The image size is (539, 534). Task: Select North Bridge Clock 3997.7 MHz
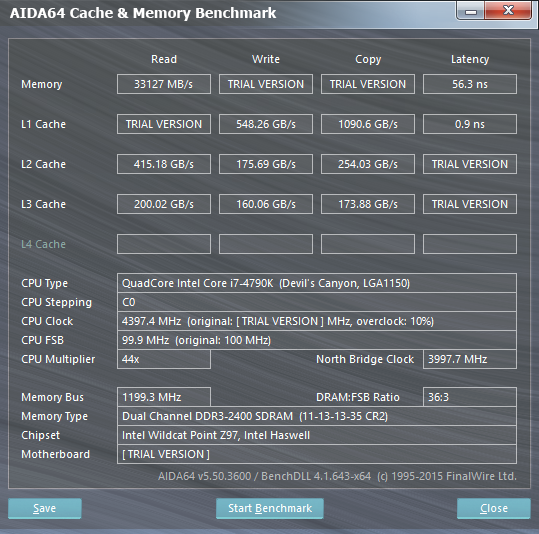point(470,359)
